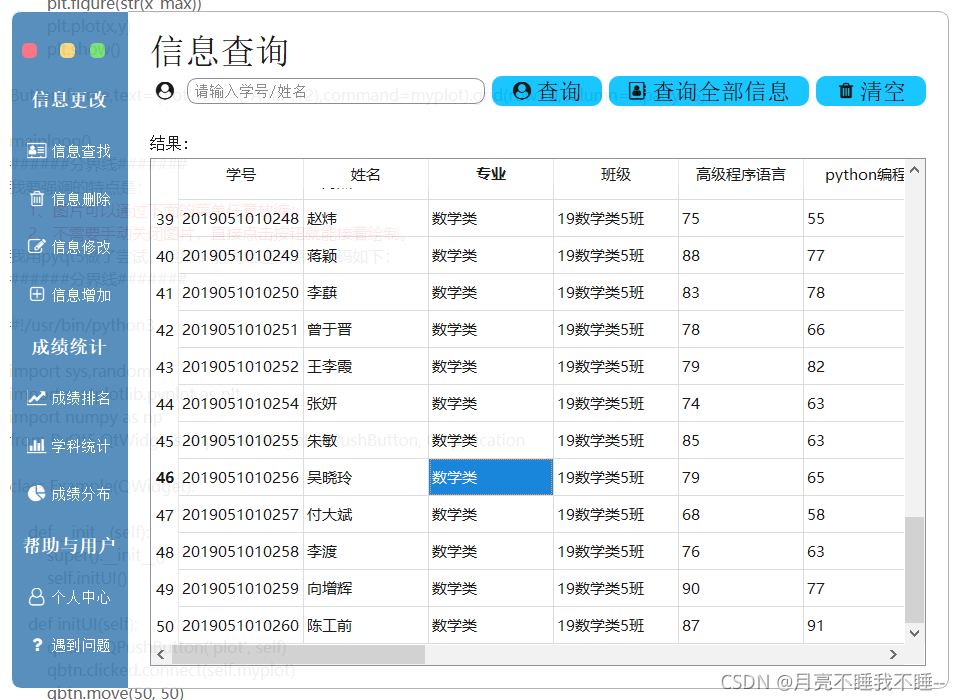The image size is (960, 700).
Task: Click name cell 曾于晋
Action: pos(366,329)
